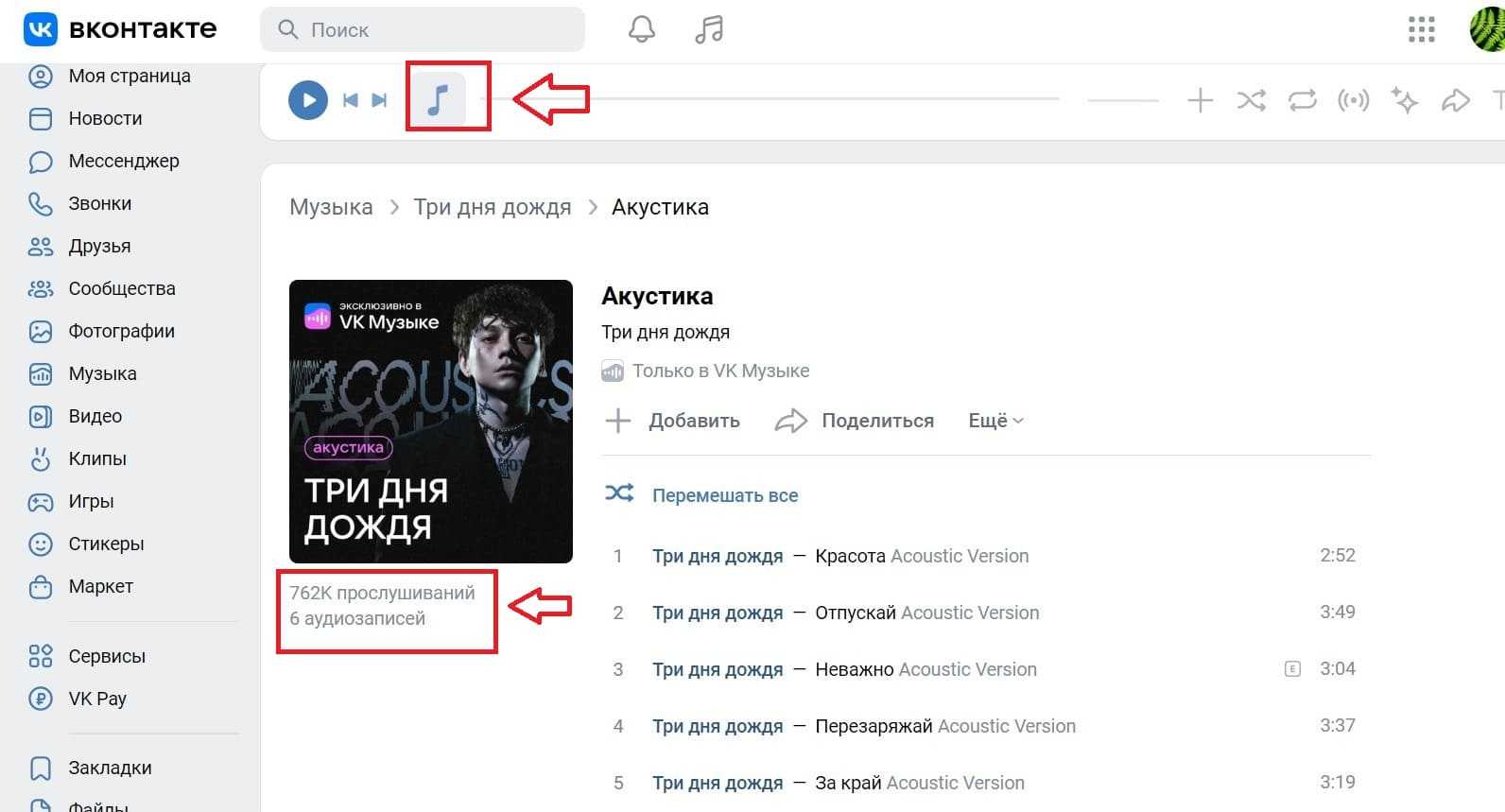The height and width of the screenshot is (812, 1505).
Task: Open the music note icon in header
Action: [708, 29]
